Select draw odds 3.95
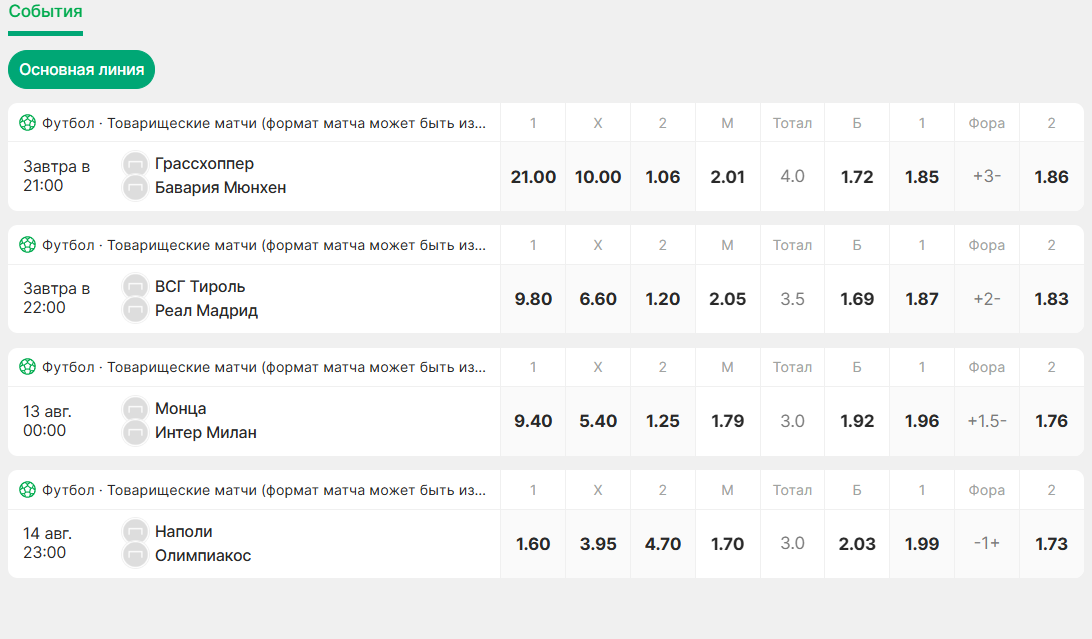The image size is (1092, 639). pyautogui.click(x=598, y=544)
